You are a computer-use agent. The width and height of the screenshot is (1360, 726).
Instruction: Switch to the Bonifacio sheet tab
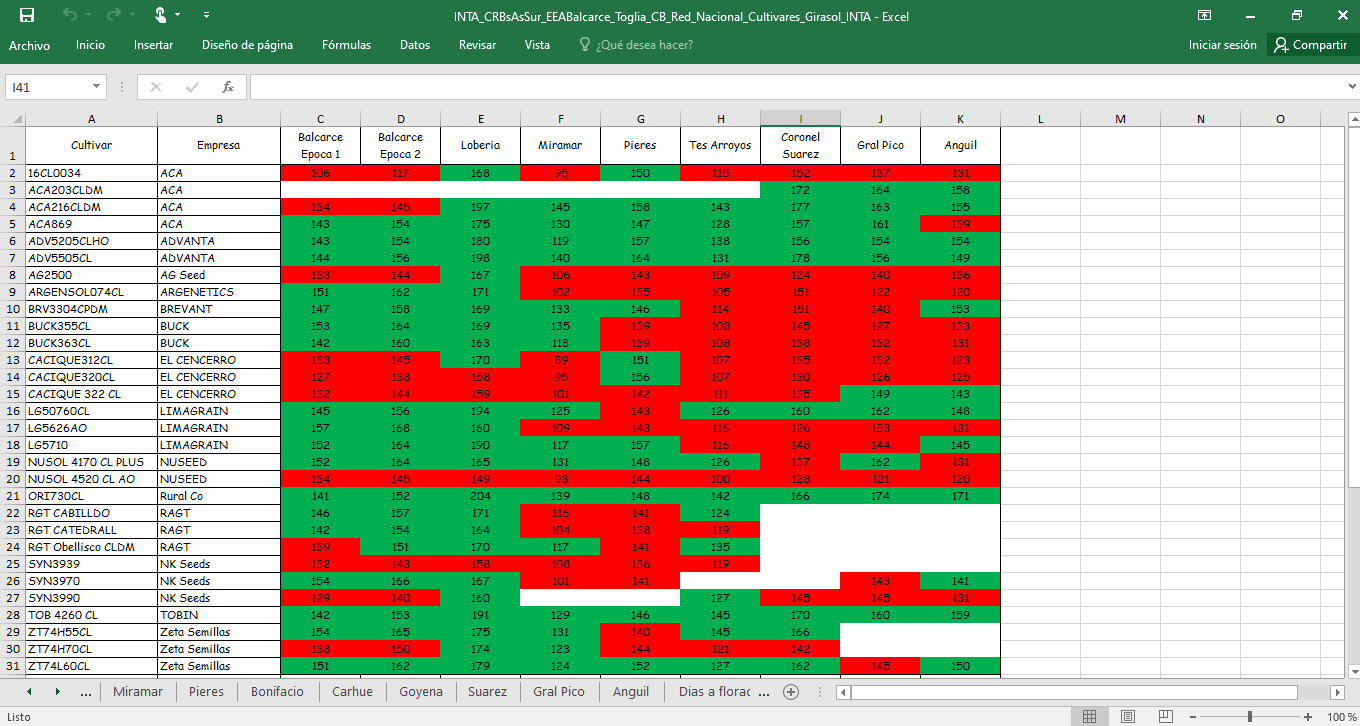coord(277,692)
